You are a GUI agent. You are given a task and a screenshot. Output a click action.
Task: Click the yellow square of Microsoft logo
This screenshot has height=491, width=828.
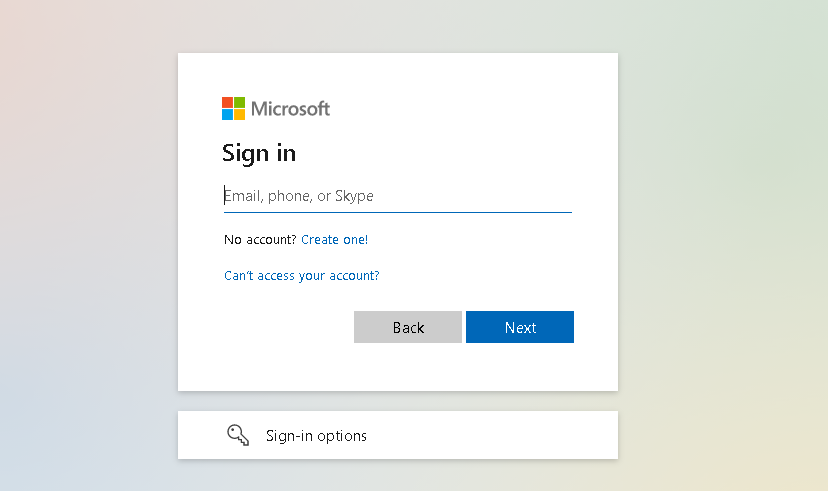(x=239, y=114)
